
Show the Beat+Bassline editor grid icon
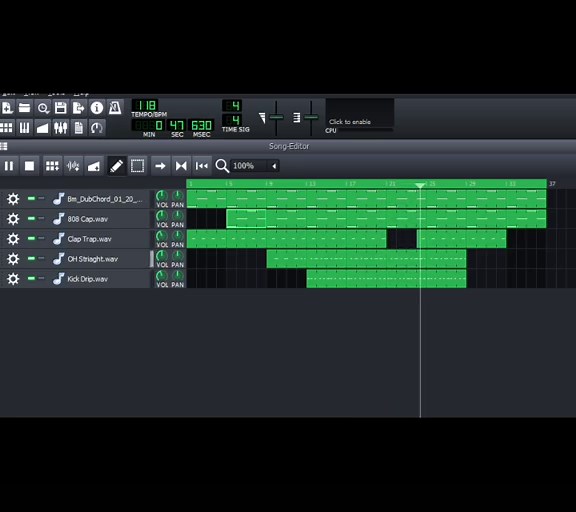(6, 128)
